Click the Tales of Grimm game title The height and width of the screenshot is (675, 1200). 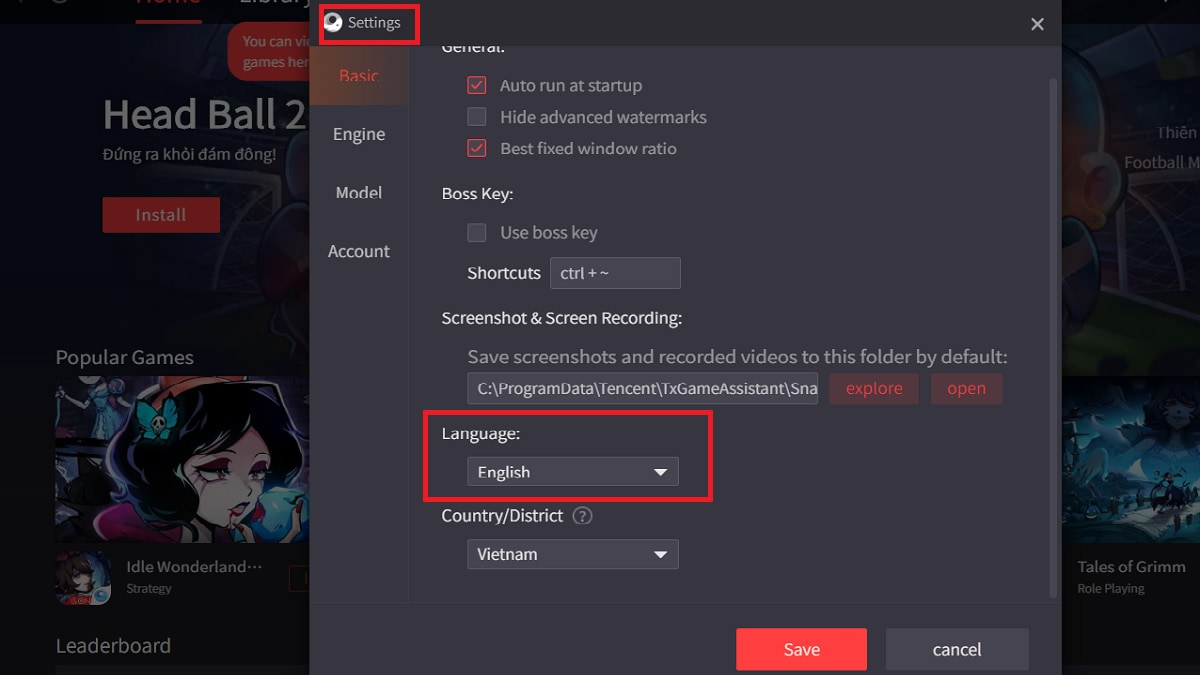(1131, 567)
